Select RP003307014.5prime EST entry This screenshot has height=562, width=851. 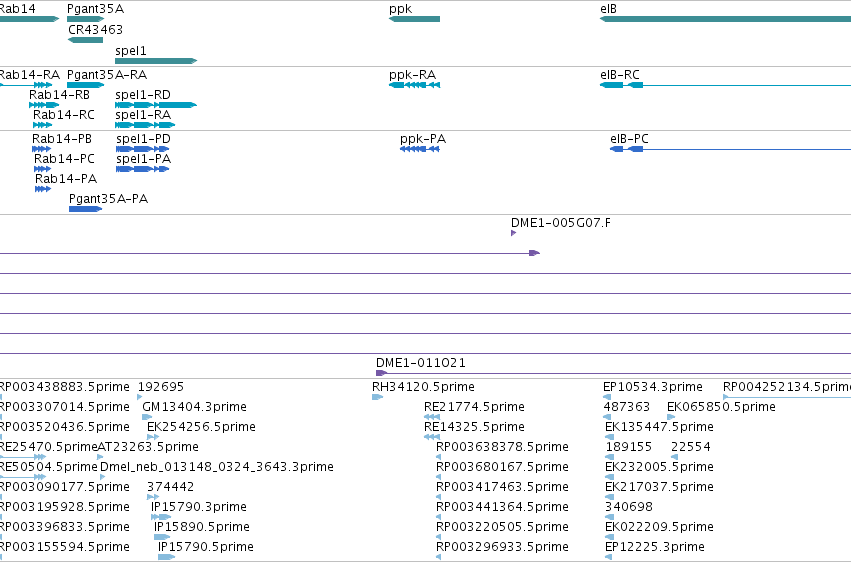coord(65,406)
